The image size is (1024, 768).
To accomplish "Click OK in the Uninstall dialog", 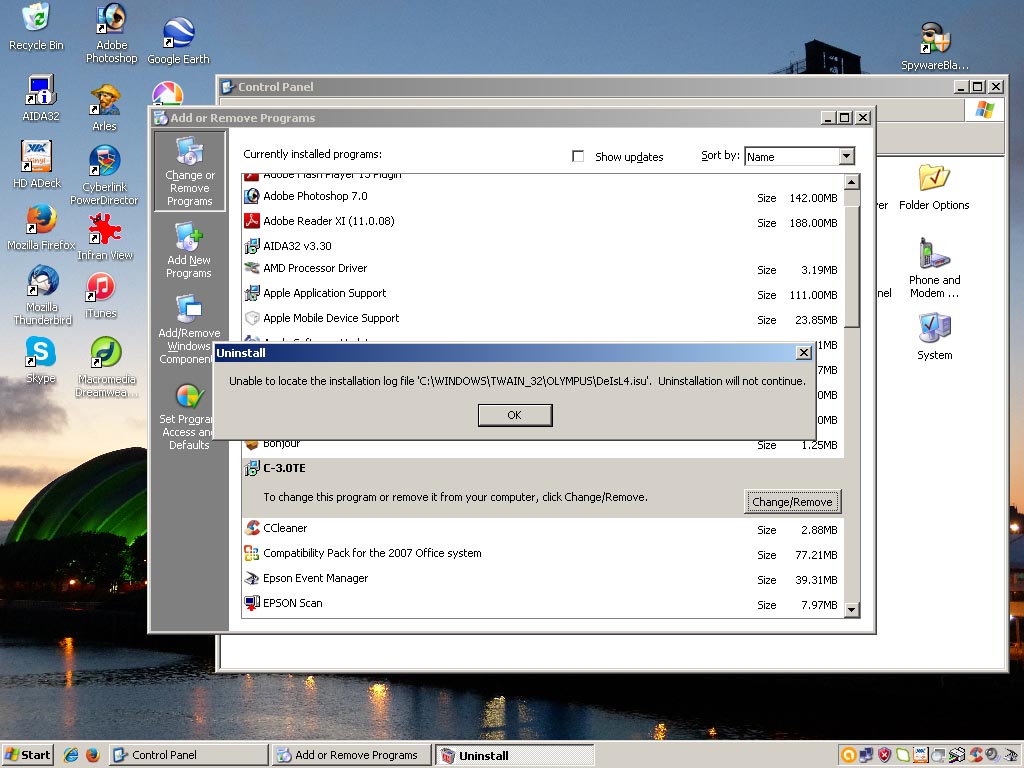I will click(x=514, y=415).
